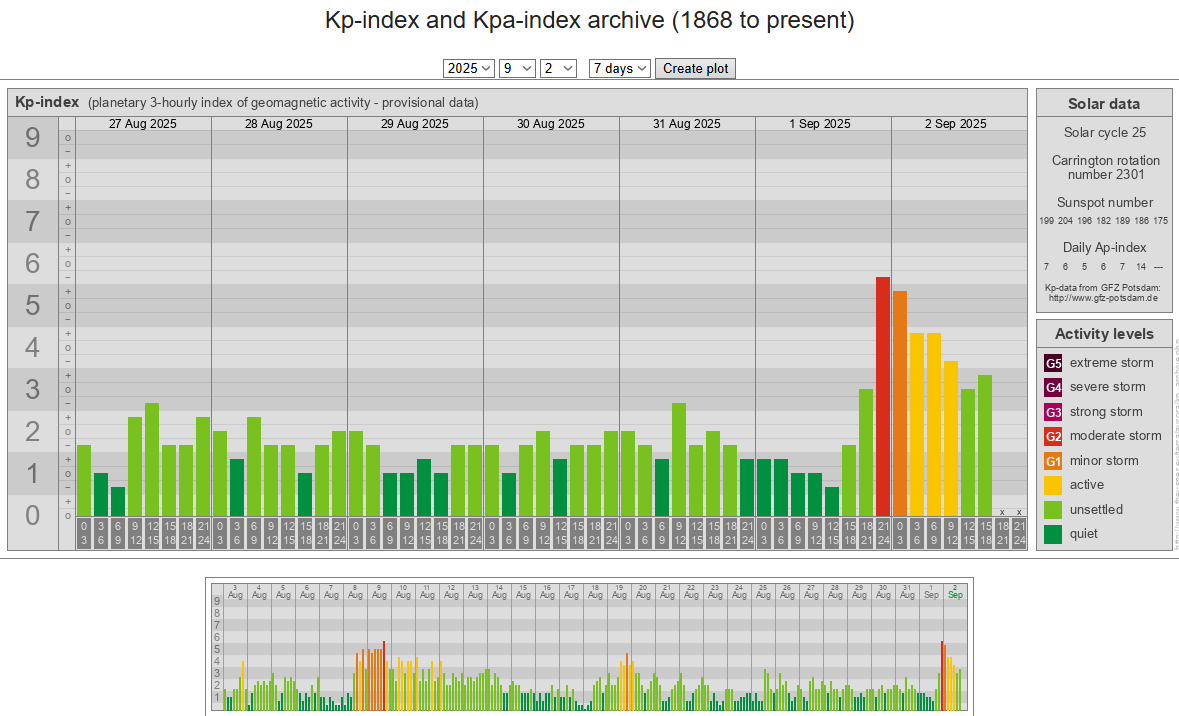
Task: Click the G5 extreme storm legend badge
Action: 1053,363
